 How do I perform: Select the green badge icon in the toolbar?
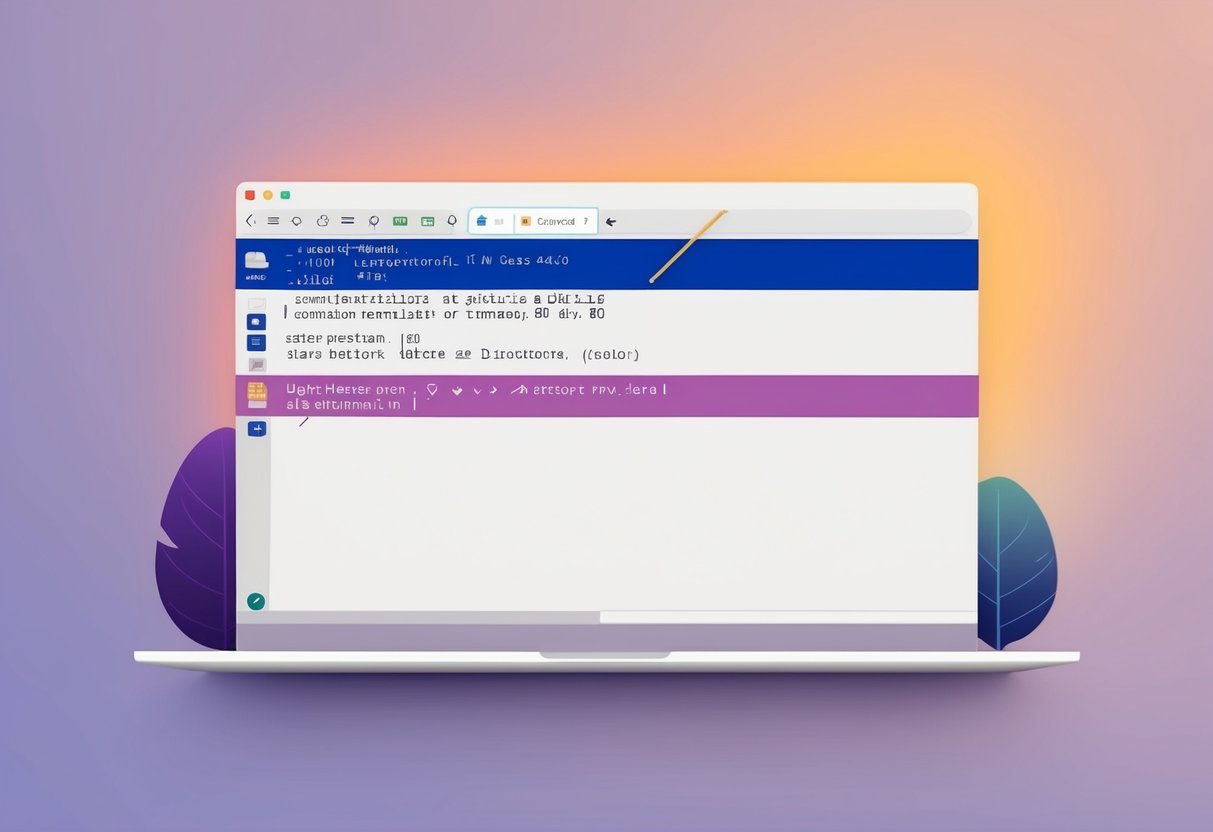point(400,221)
